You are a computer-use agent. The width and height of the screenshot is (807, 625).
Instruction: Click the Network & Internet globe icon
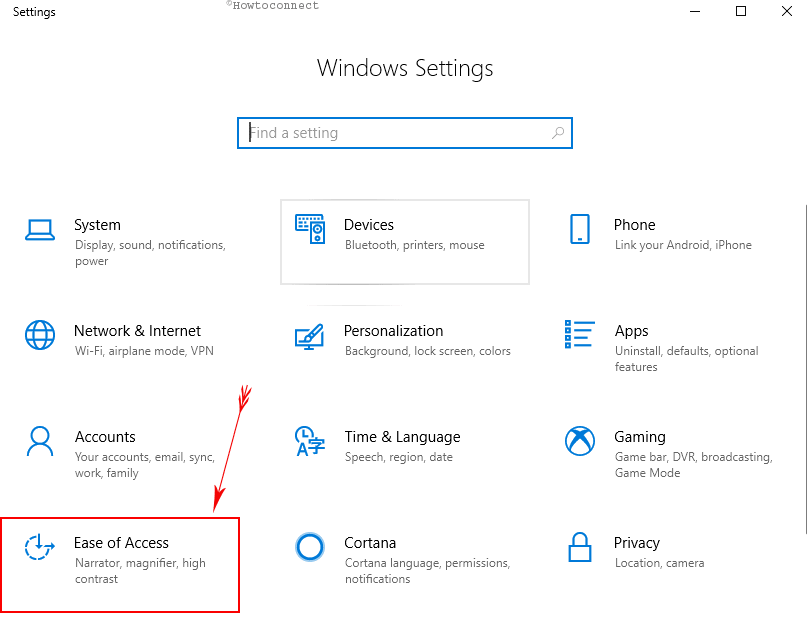coord(40,335)
